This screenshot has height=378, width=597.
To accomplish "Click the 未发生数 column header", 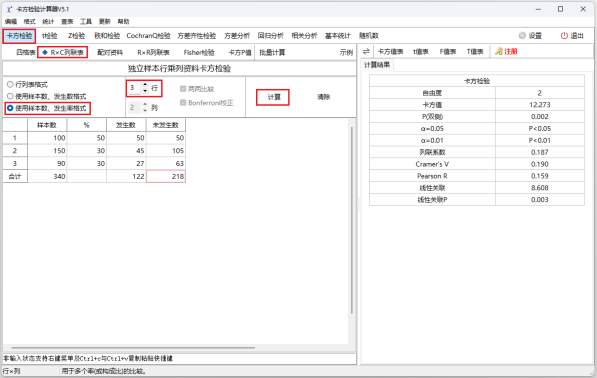I will [166, 125].
